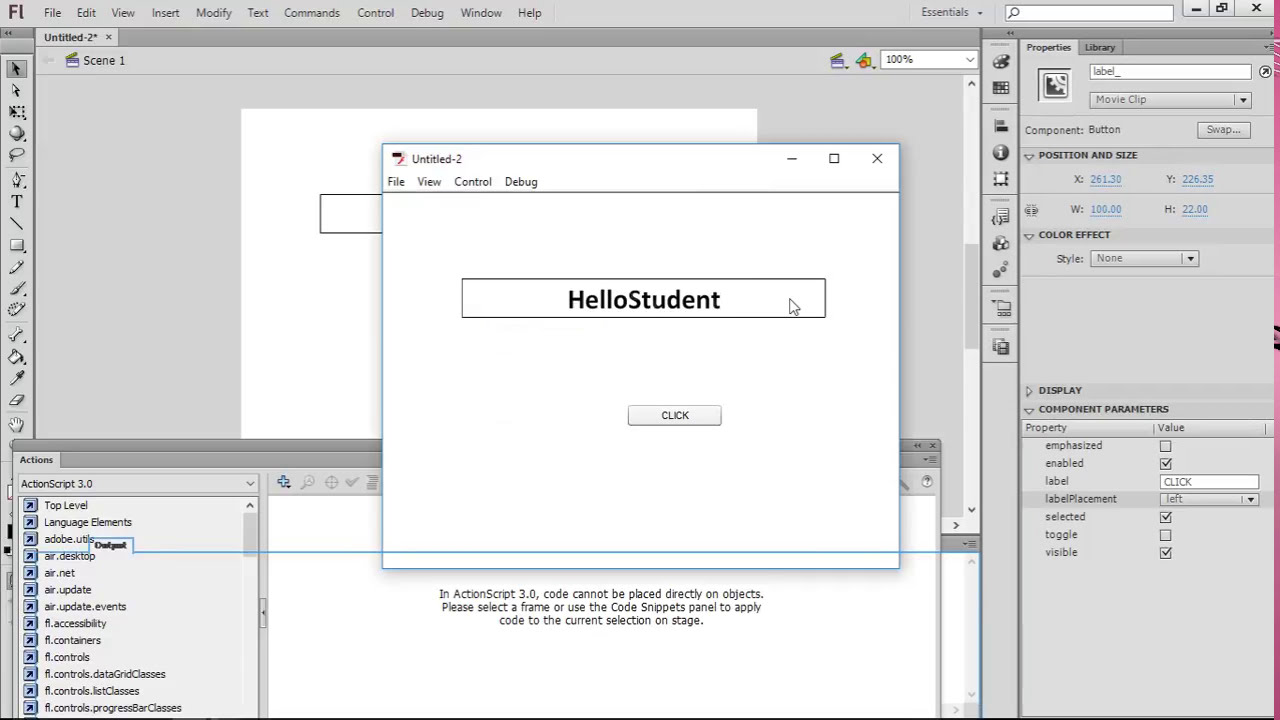This screenshot has height=720, width=1280.
Task: Select the Paint Bucket tool
Action: coord(16,357)
